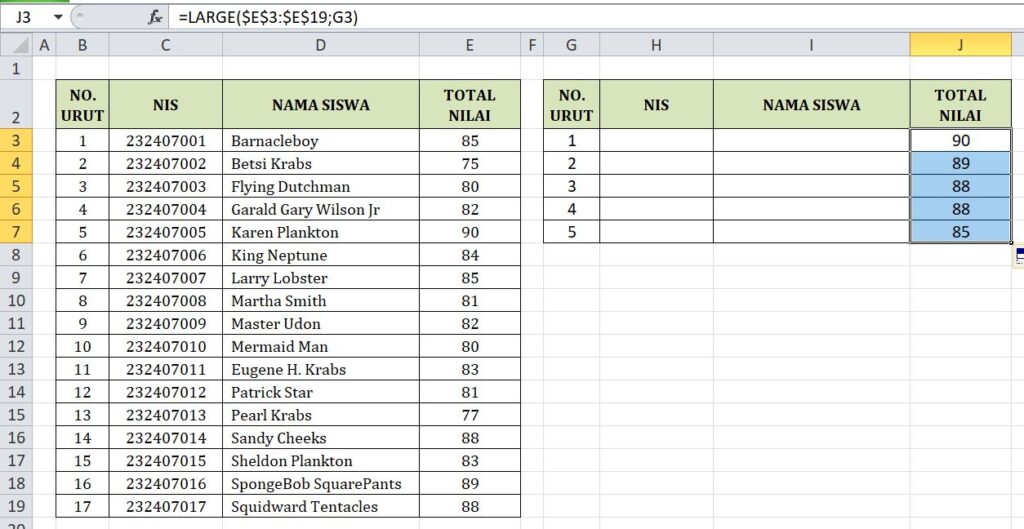The image size is (1024, 529).
Task: Select the column G header
Action: (x=571, y=45)
